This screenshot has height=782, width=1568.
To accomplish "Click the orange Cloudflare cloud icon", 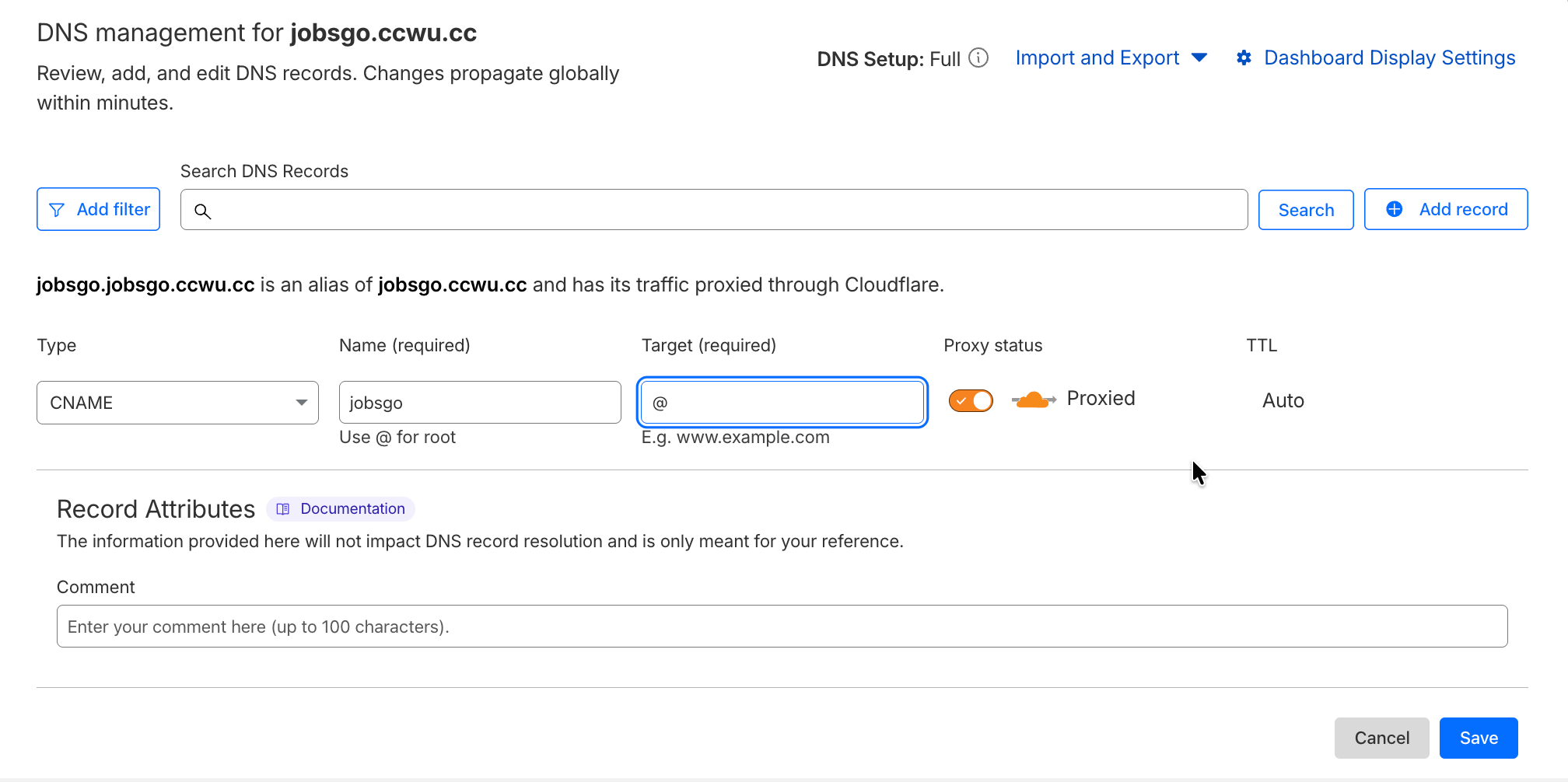I will 1034,400.
